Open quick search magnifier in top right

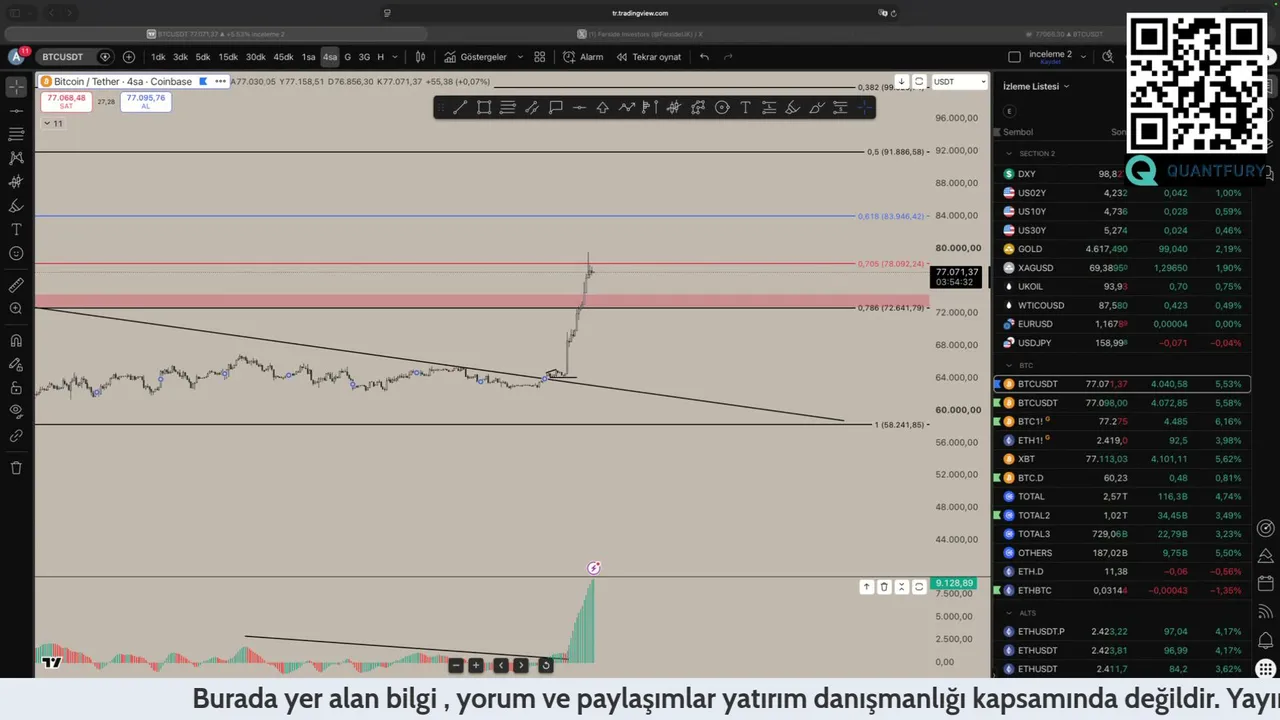[x=1108, y=57]
